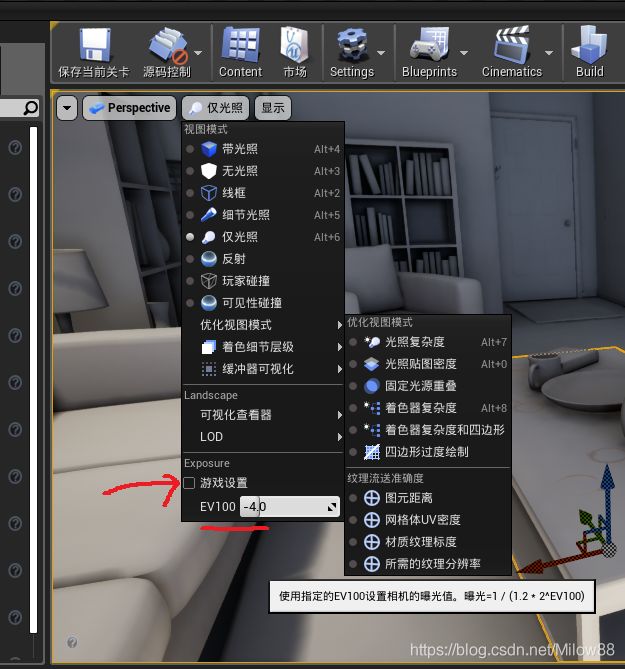Click the search magnifier icon in left panel

coord(31,108)
